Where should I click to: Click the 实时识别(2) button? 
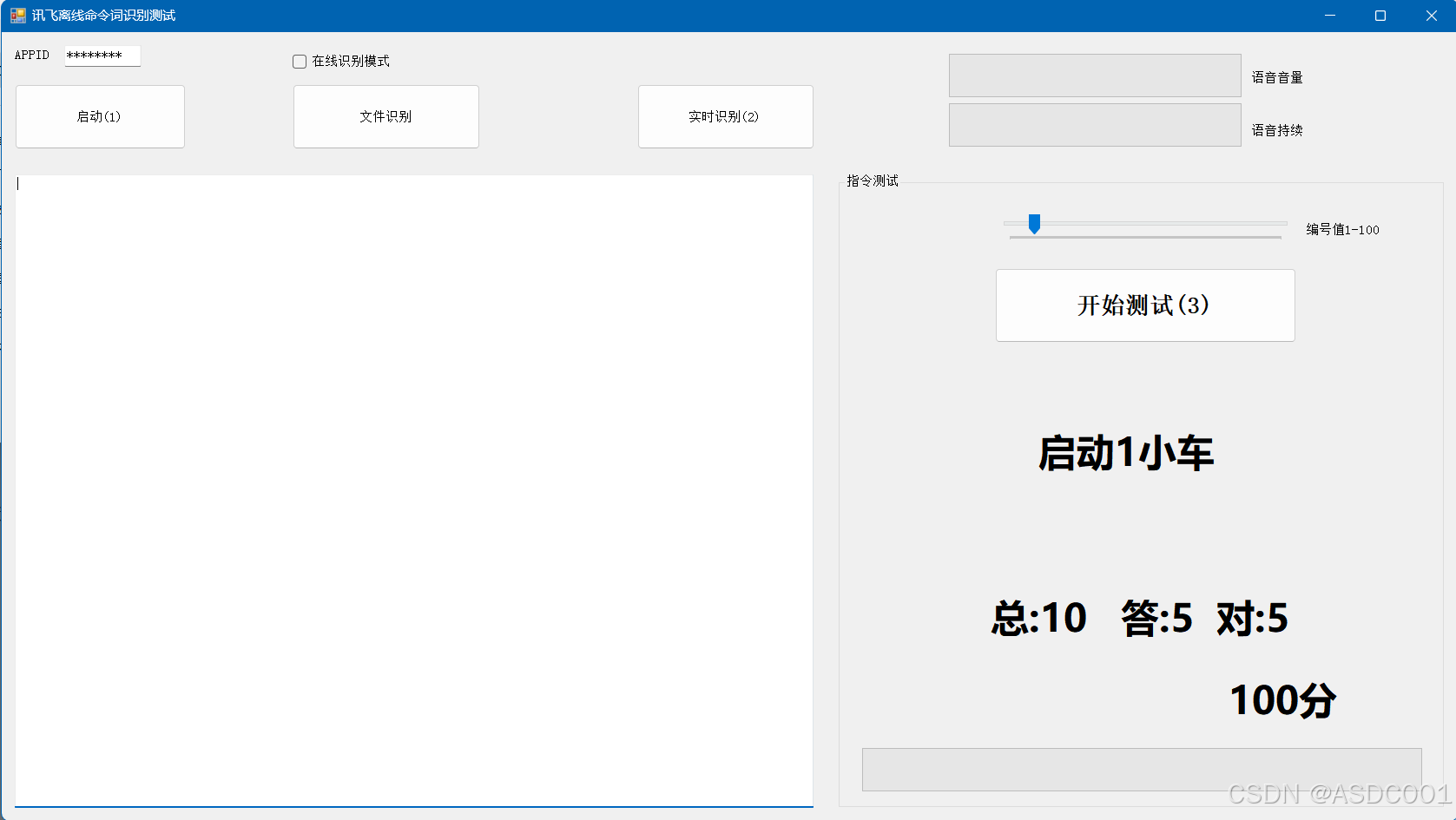click(726, 116)
